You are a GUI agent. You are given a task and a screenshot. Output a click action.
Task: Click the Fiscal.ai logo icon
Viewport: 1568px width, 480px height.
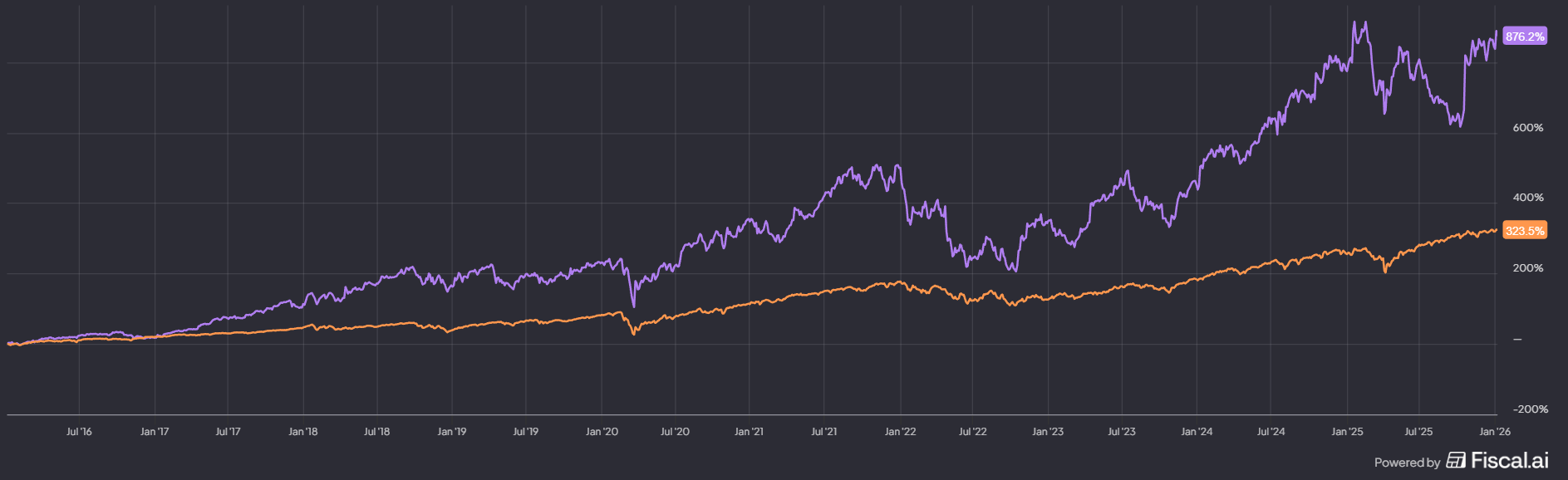pyautogui.click(x=1456, y=460)
